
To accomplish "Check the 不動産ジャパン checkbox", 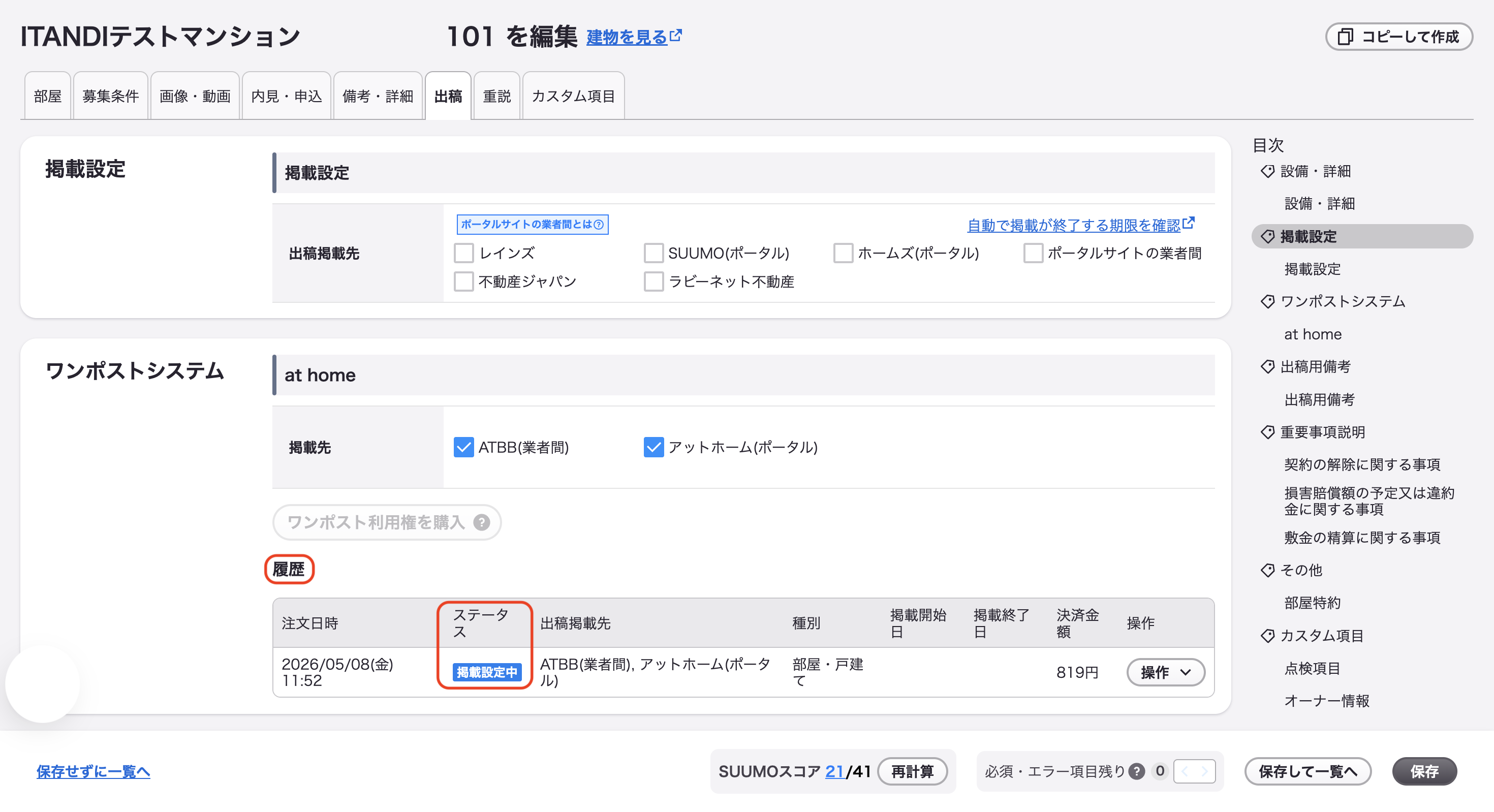I will pyautogui.click(x=463, y=282).
